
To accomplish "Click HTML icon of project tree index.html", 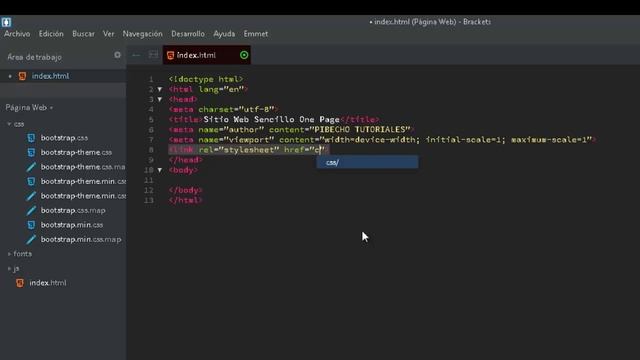I will tap(20, 283).
